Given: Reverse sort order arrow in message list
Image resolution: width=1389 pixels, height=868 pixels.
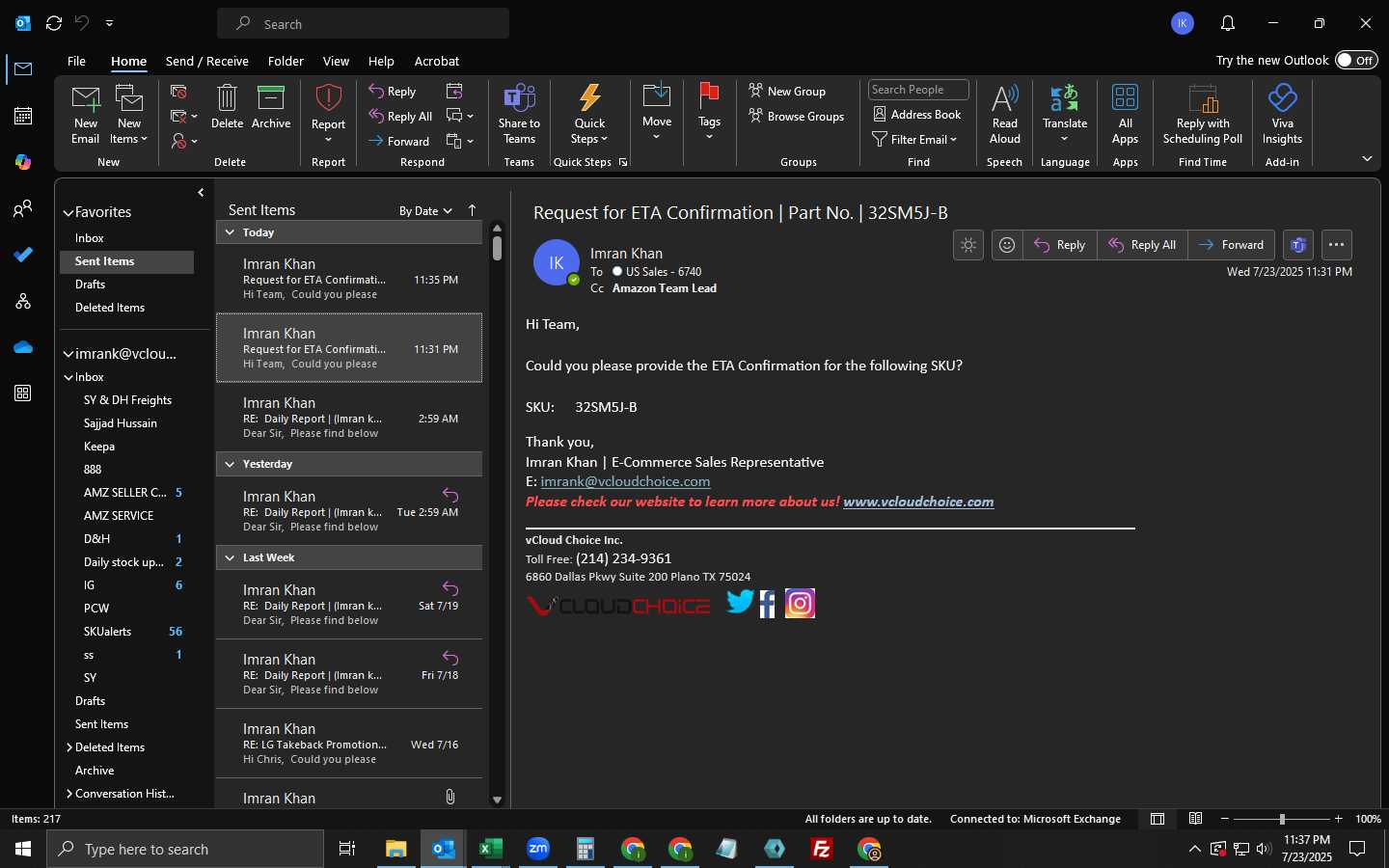Looking at the screenshot, I should pos(472,210).
